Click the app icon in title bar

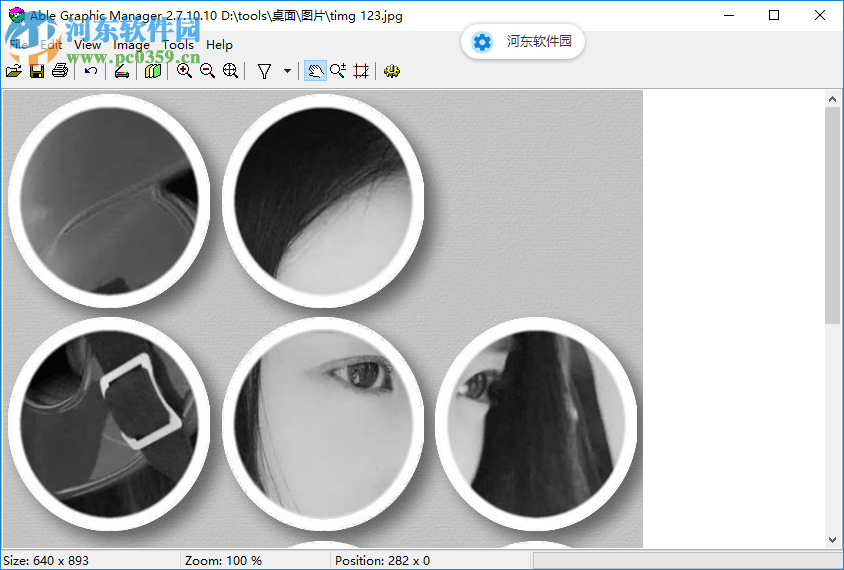(16, 15)
